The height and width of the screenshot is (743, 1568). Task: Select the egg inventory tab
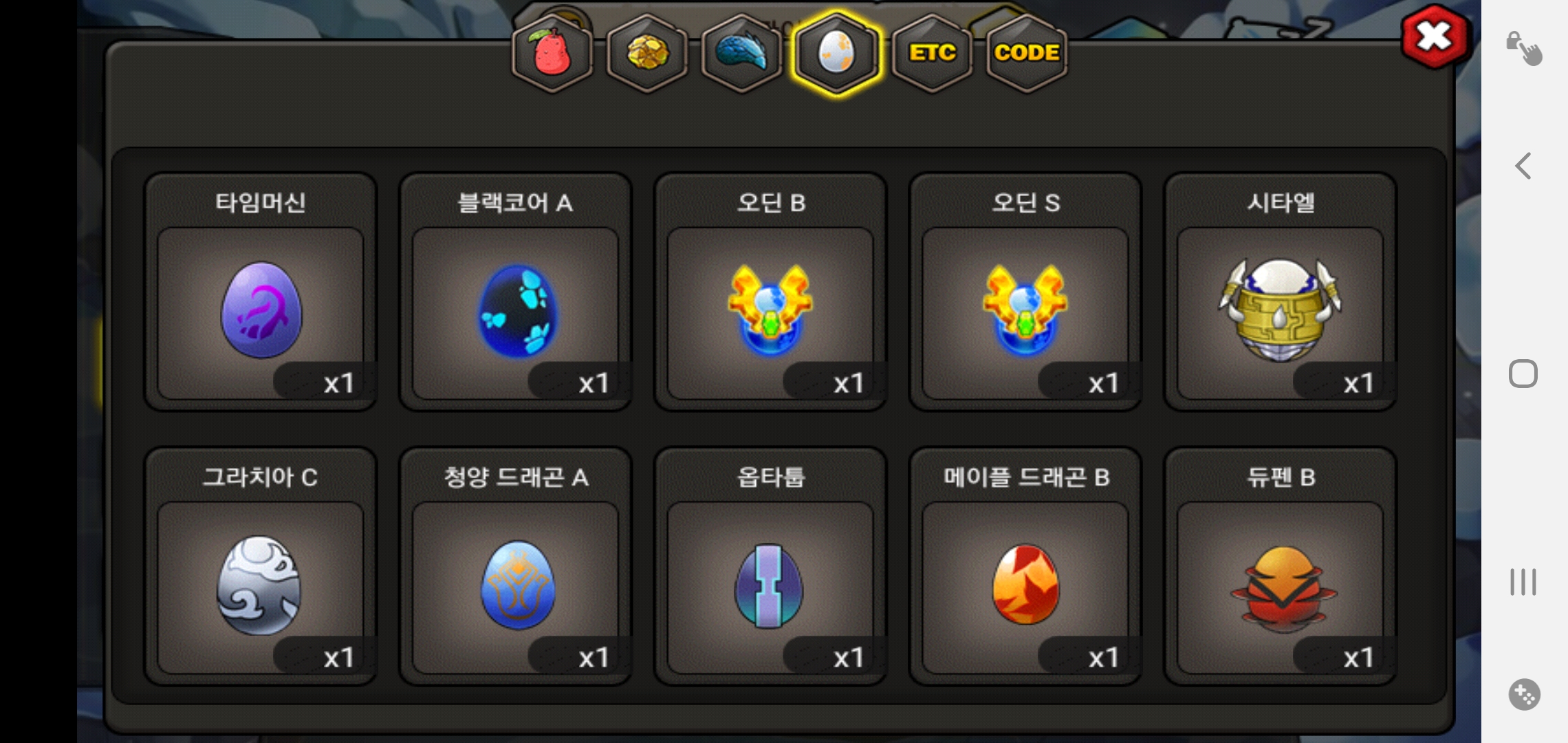[x=836, y=53]
